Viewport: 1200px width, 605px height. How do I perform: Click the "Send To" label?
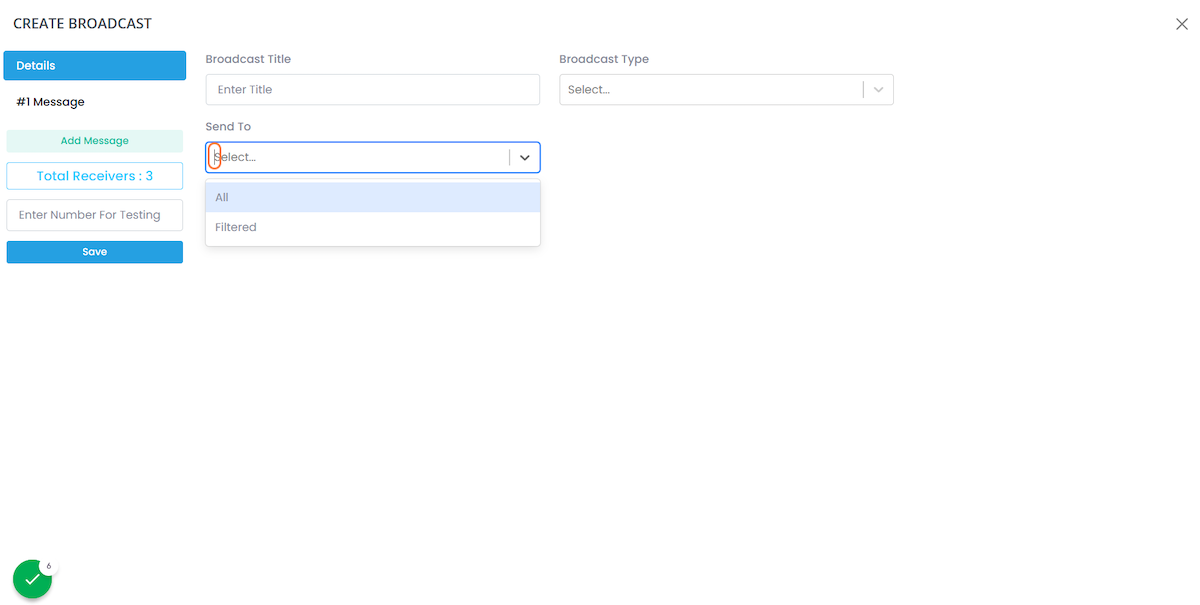coord(228,127)
